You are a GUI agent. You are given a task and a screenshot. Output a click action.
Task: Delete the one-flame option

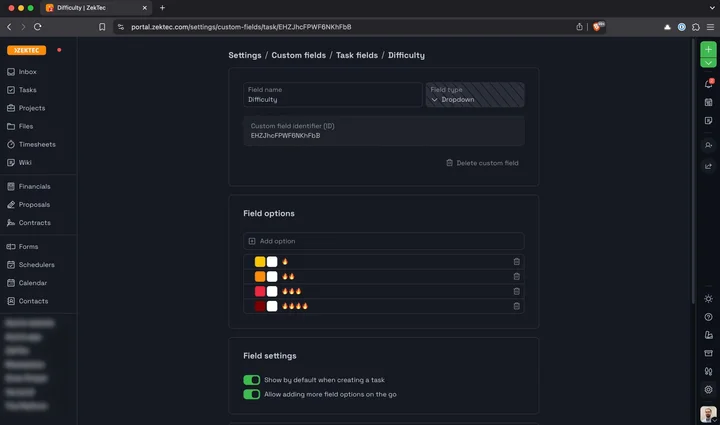coord(517,262)
